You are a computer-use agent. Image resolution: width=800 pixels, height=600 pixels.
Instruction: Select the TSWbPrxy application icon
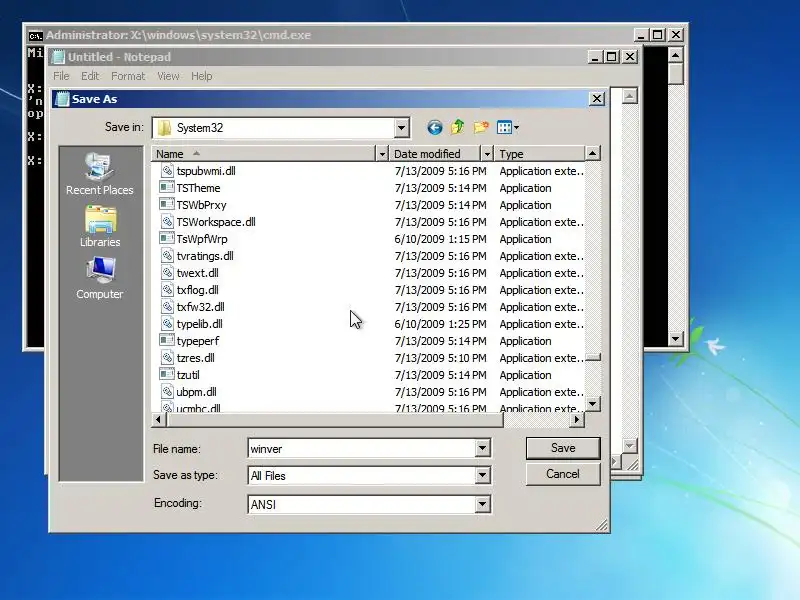tap(167, 204)
